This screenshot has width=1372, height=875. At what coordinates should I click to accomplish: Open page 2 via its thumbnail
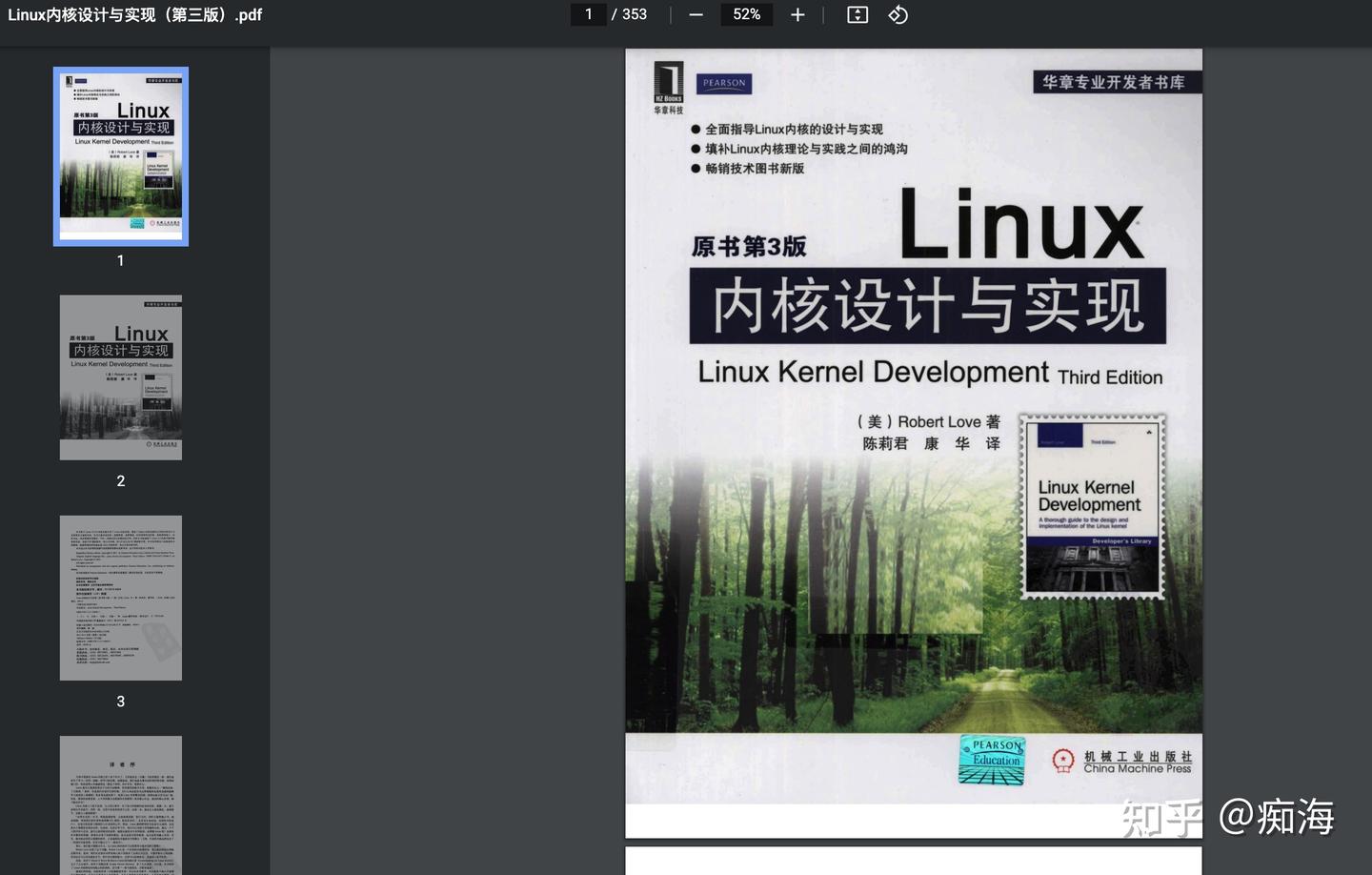tap(120, 376)
